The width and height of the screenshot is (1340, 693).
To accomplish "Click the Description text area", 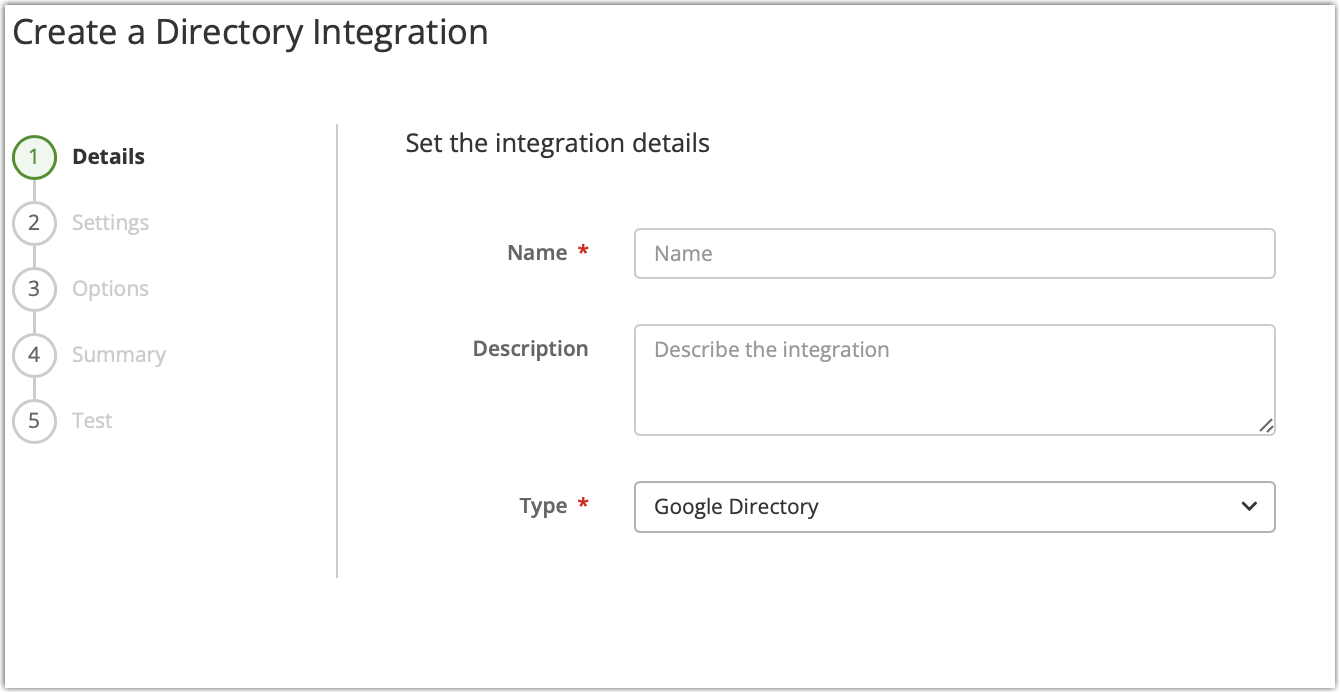I will pos(954,380).
